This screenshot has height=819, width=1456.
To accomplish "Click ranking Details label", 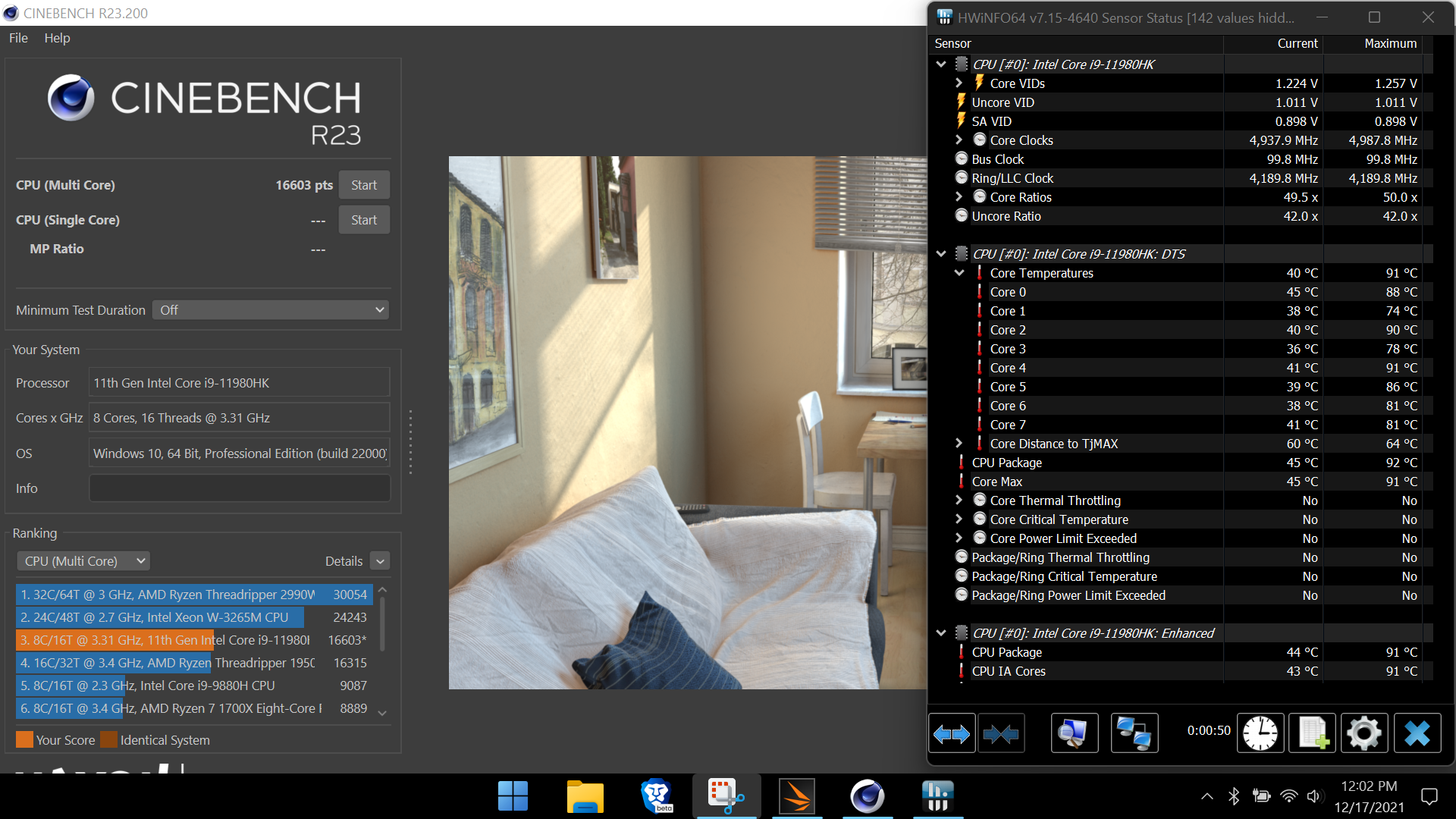I will (344, 561).
